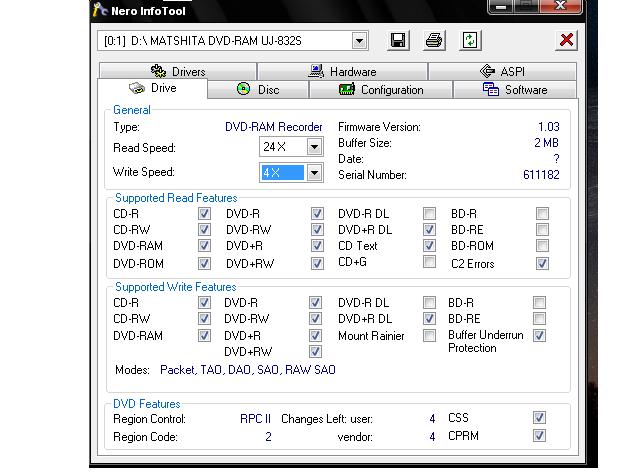Click the Refresh icon
The height and width of the screenshot is (472, 640).
470,41
